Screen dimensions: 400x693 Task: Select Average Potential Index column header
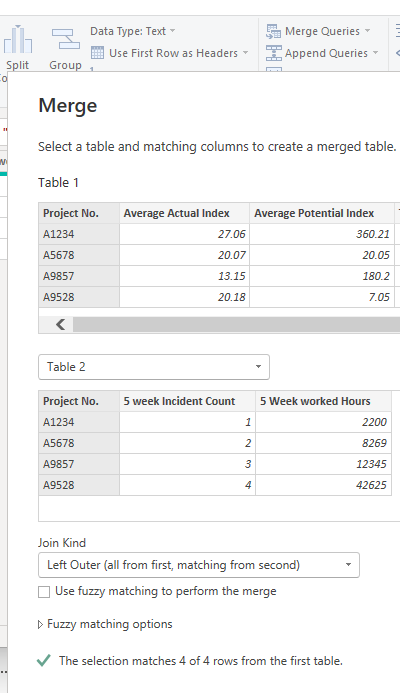coord(322,213)
